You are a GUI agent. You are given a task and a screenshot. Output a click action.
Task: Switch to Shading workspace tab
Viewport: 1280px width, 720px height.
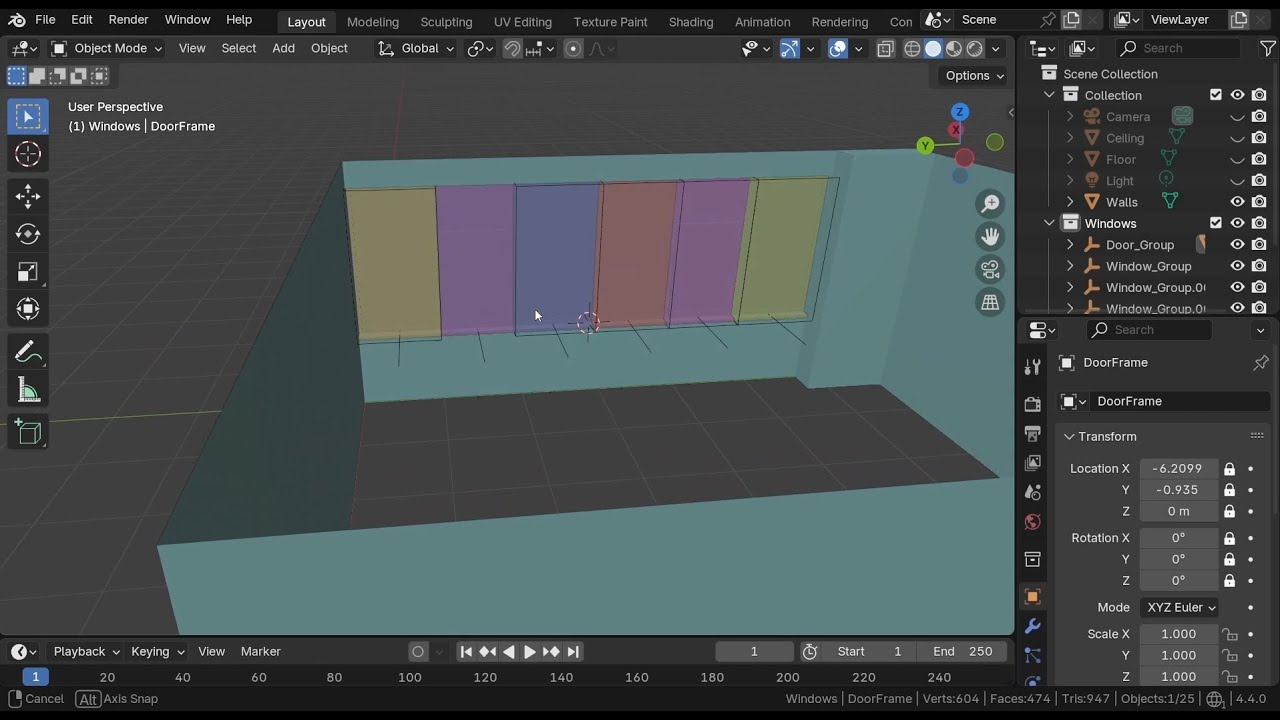pos(690,21)
